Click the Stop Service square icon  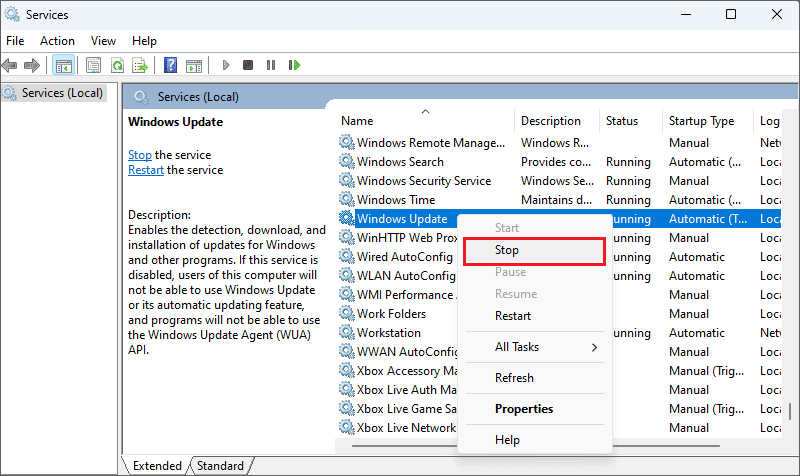pyautogui.click(x=248, y=65)
